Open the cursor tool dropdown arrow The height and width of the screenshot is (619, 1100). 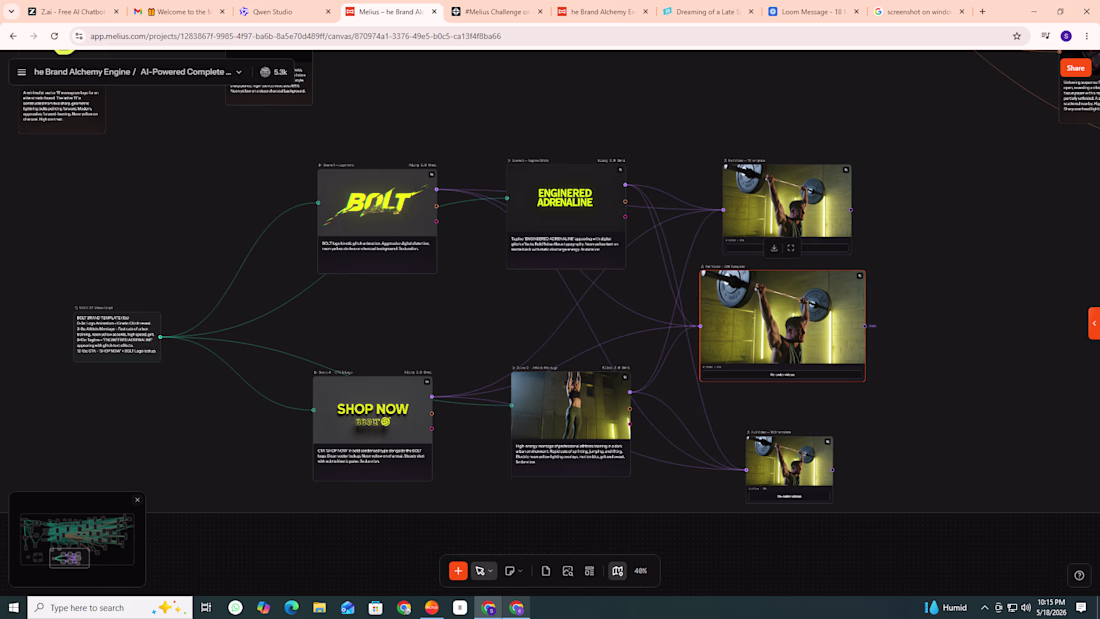(490, 571)
